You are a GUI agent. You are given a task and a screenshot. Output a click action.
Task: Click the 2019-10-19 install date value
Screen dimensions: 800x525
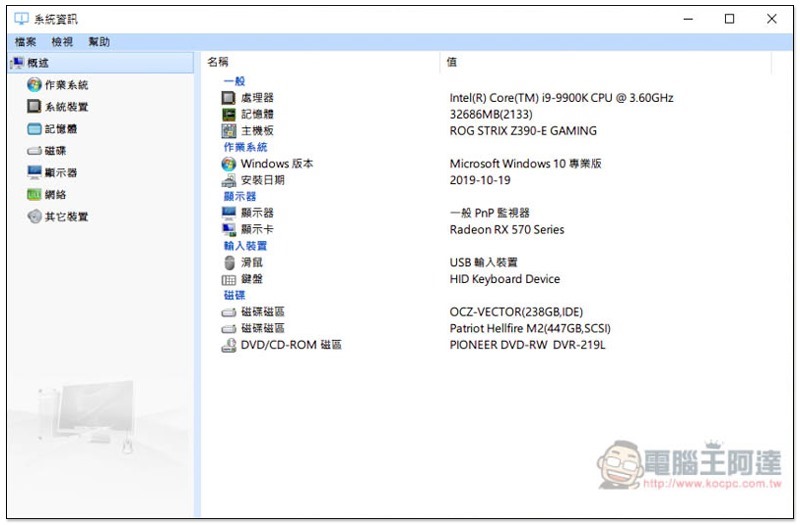click(x=480, y=180)
